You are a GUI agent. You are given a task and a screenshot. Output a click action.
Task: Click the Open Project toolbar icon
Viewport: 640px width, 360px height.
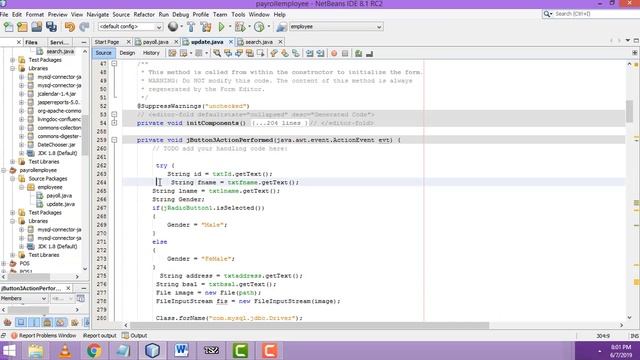coord(36,27)
